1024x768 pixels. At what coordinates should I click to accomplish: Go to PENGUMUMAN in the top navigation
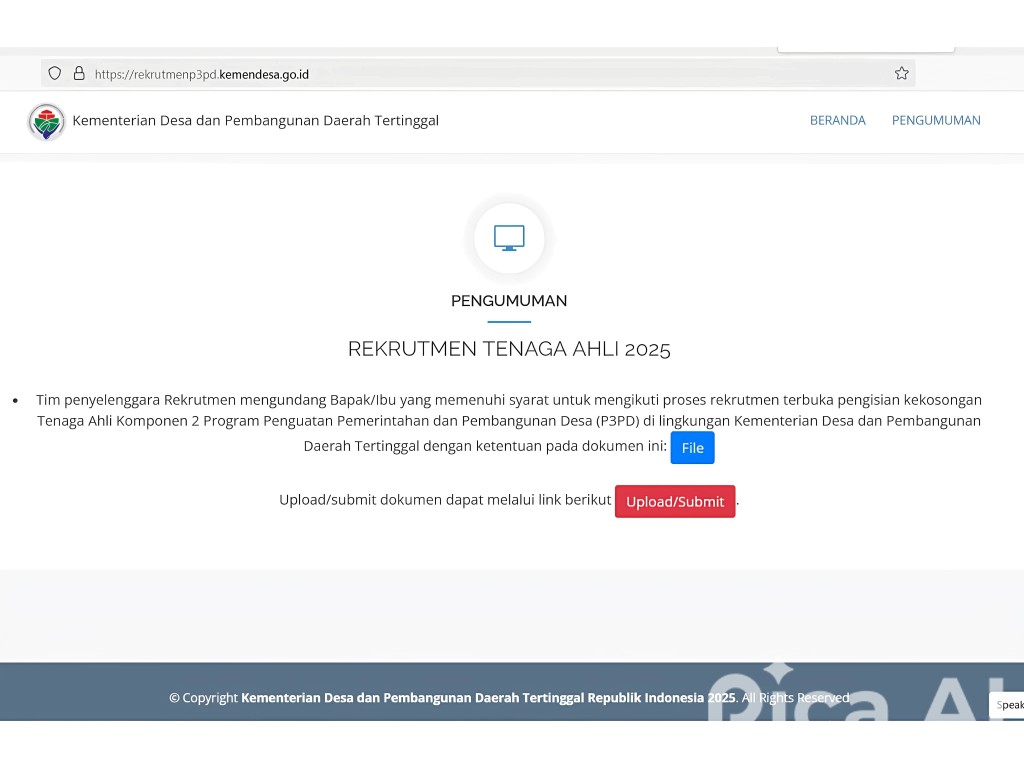pos(936,120)
